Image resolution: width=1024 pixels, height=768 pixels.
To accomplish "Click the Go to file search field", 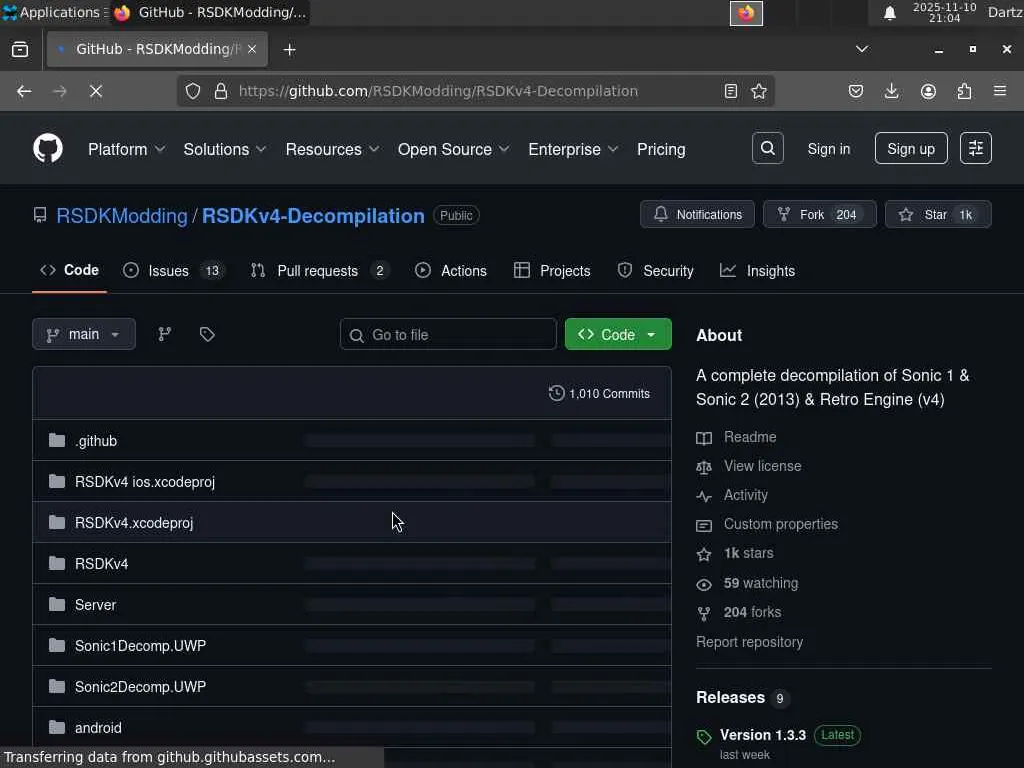I will click(448, 334).
